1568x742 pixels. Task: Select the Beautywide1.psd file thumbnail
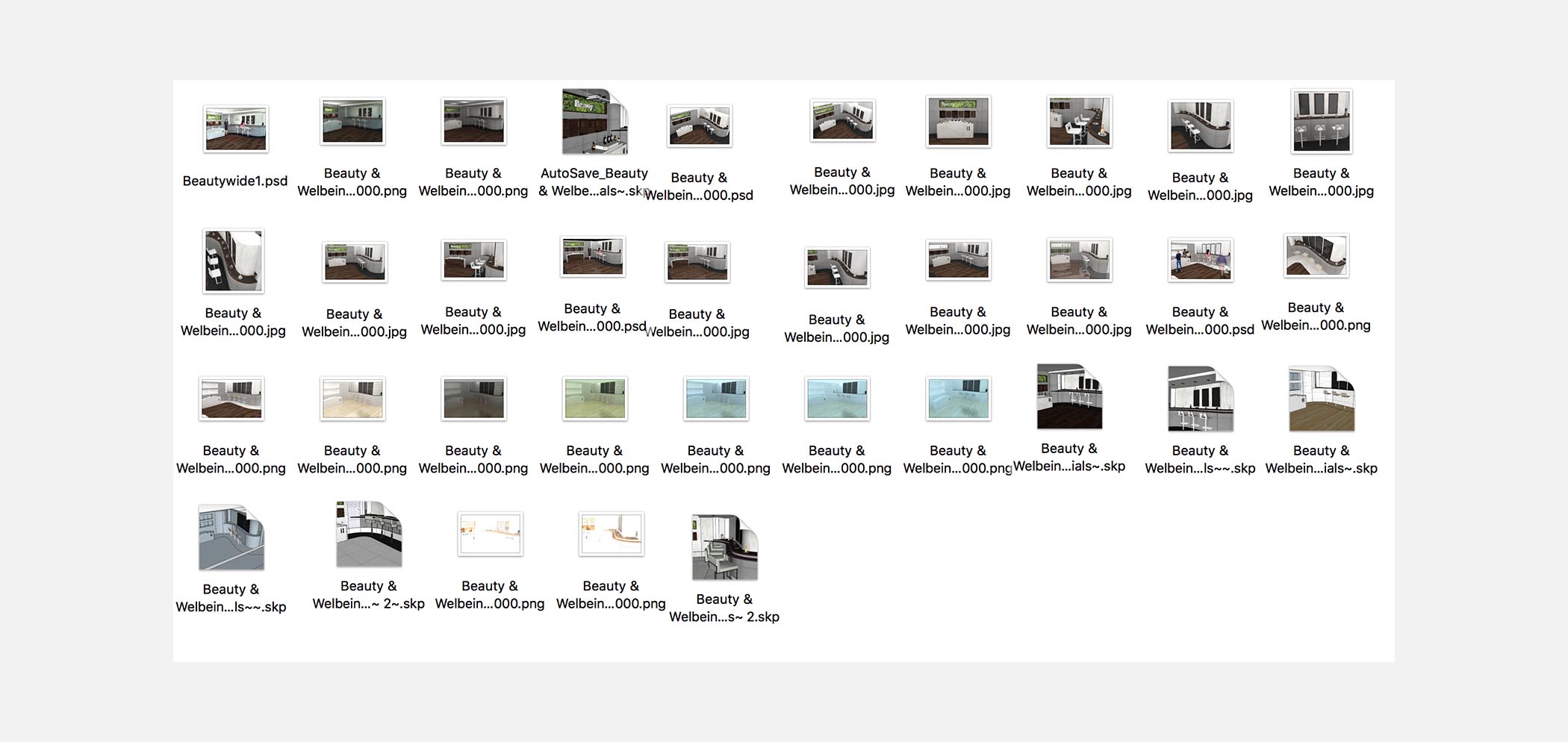236,128
